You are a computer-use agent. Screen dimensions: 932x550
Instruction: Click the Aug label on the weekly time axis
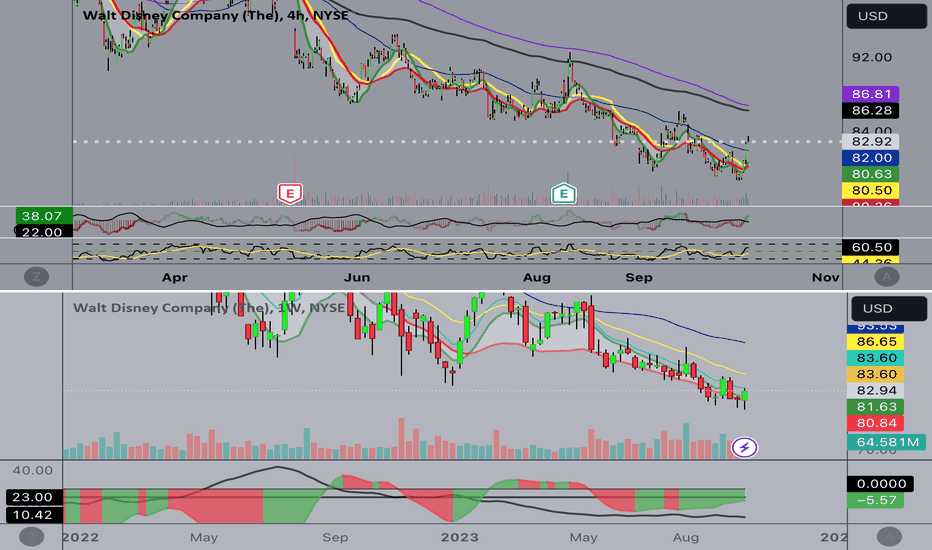pos(686,538)
